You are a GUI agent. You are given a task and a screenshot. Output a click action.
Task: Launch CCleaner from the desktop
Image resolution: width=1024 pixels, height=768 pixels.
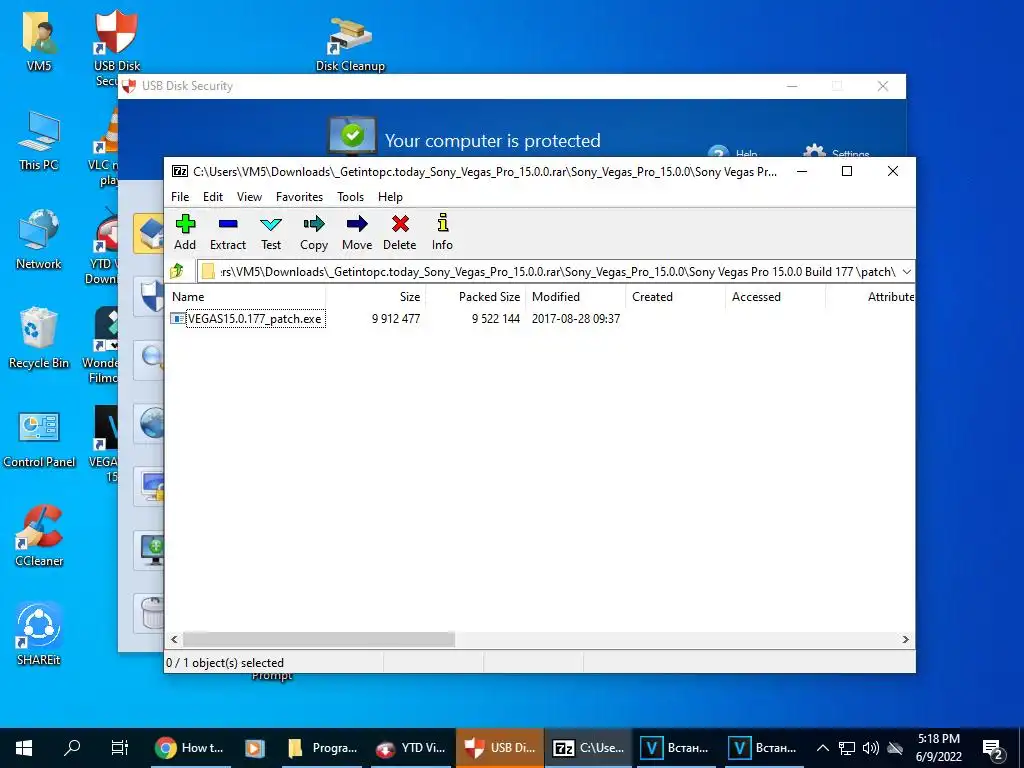click(x=39, y=536)
